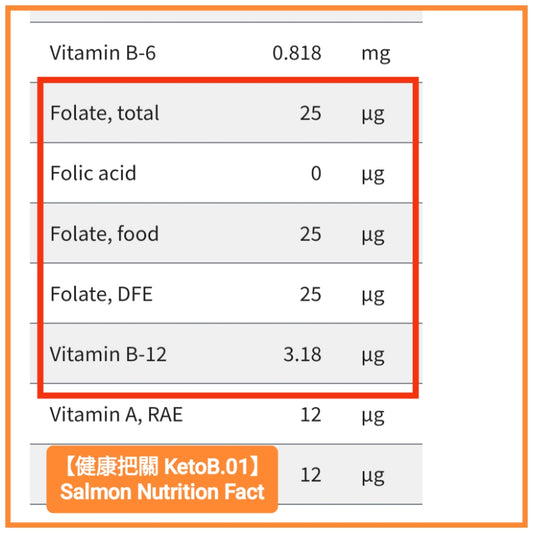533x533 pixels.
Task: Select the Folate, food row label
Action: [104, 234]
